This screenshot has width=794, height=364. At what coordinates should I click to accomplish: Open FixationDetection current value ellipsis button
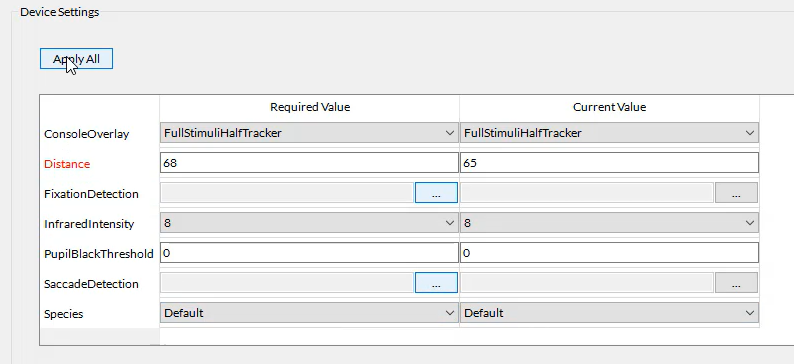(736, 193)
